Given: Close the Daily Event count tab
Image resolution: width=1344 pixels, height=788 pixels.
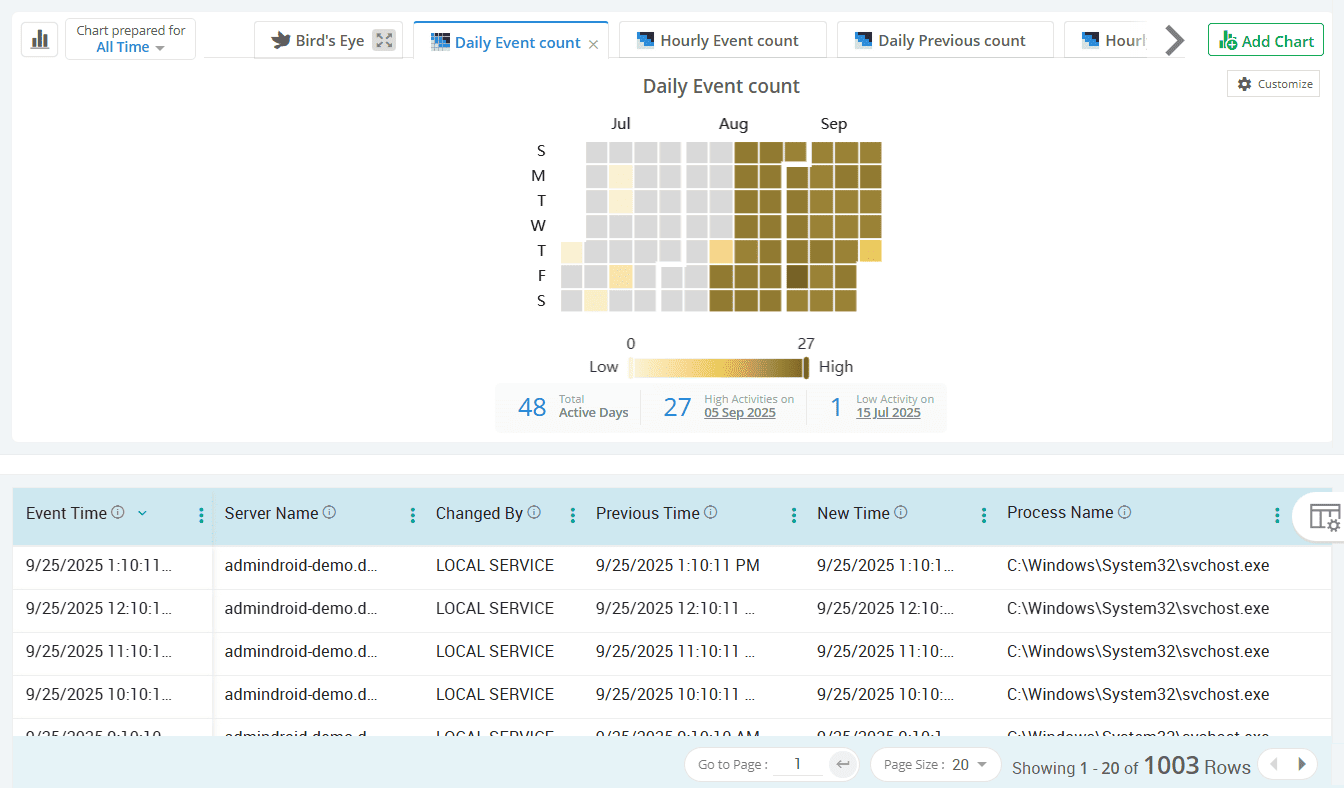Looking at the screenshot, I should (x=593, y=44).
